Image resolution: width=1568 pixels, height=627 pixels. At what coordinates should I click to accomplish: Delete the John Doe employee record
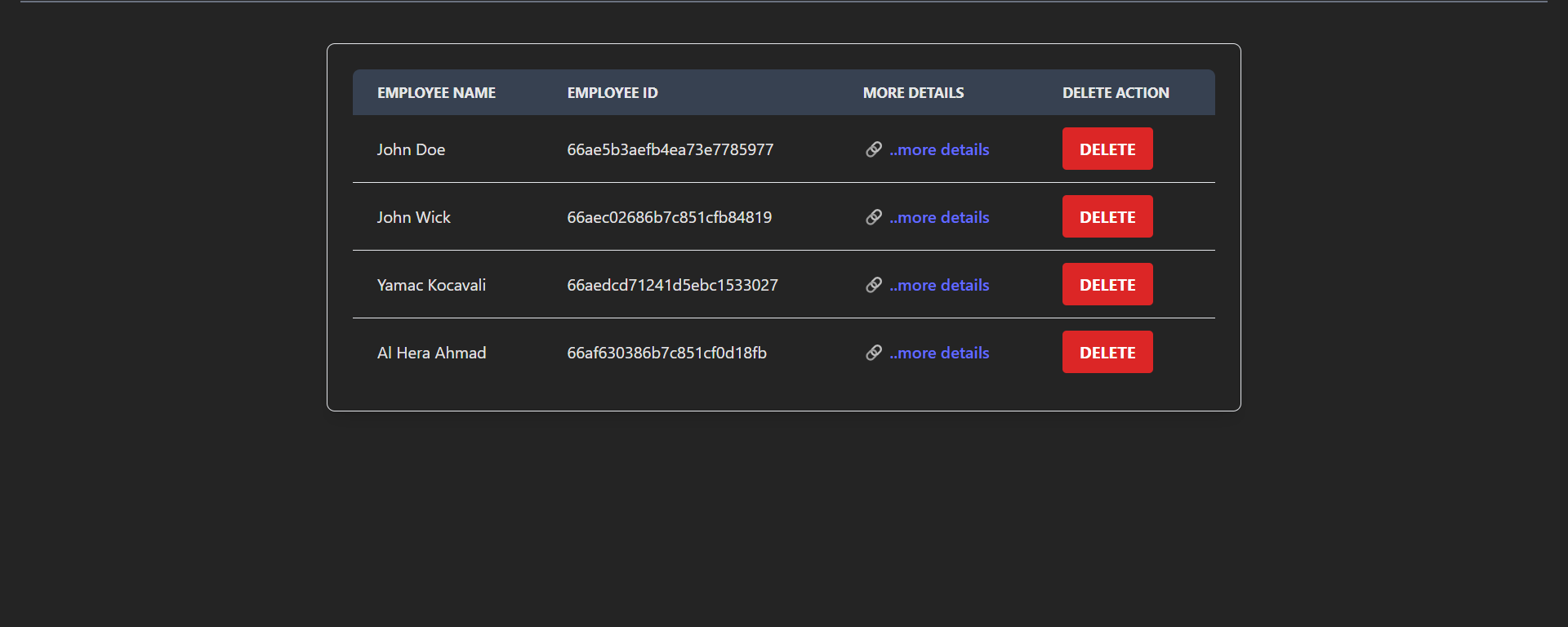pyautogui.click(x=1107, y=149)
